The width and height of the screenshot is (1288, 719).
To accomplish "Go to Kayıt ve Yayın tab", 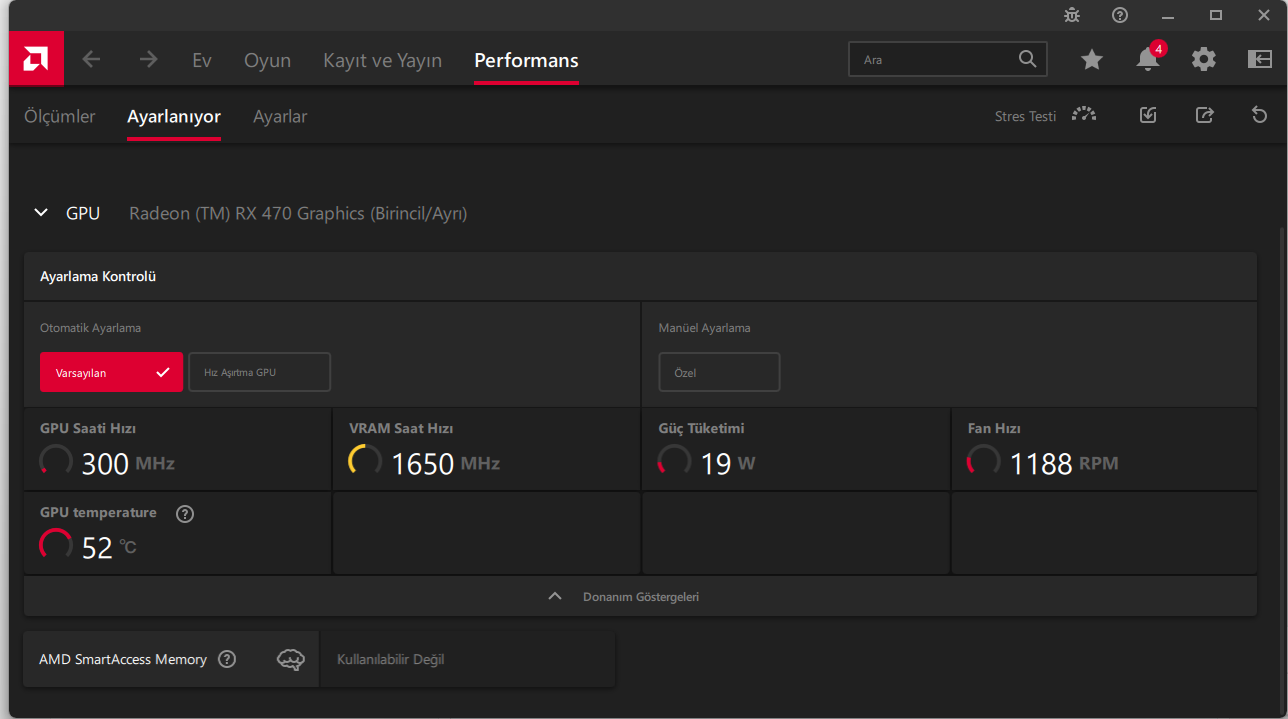I will [382, 60].
